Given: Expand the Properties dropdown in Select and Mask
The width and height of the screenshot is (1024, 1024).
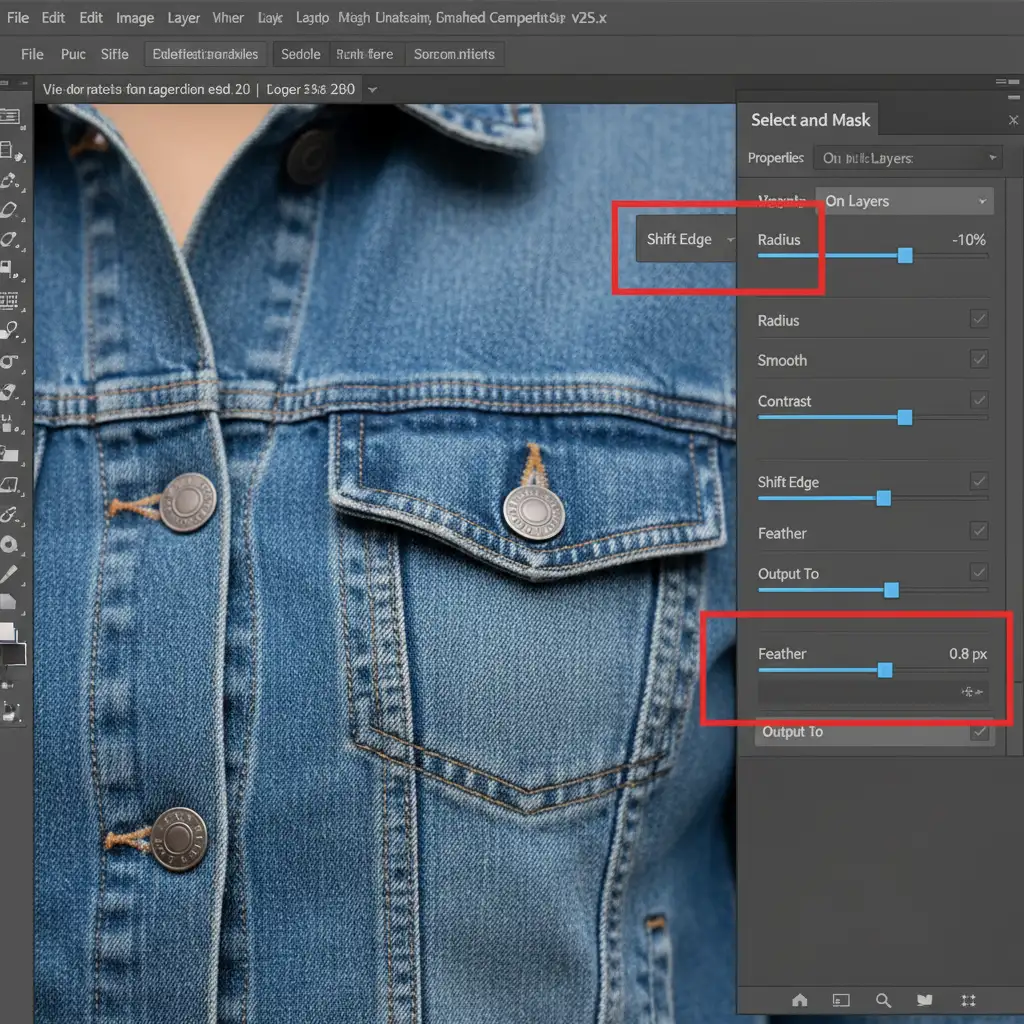Looking at the screenshot, I should point(908,158).
